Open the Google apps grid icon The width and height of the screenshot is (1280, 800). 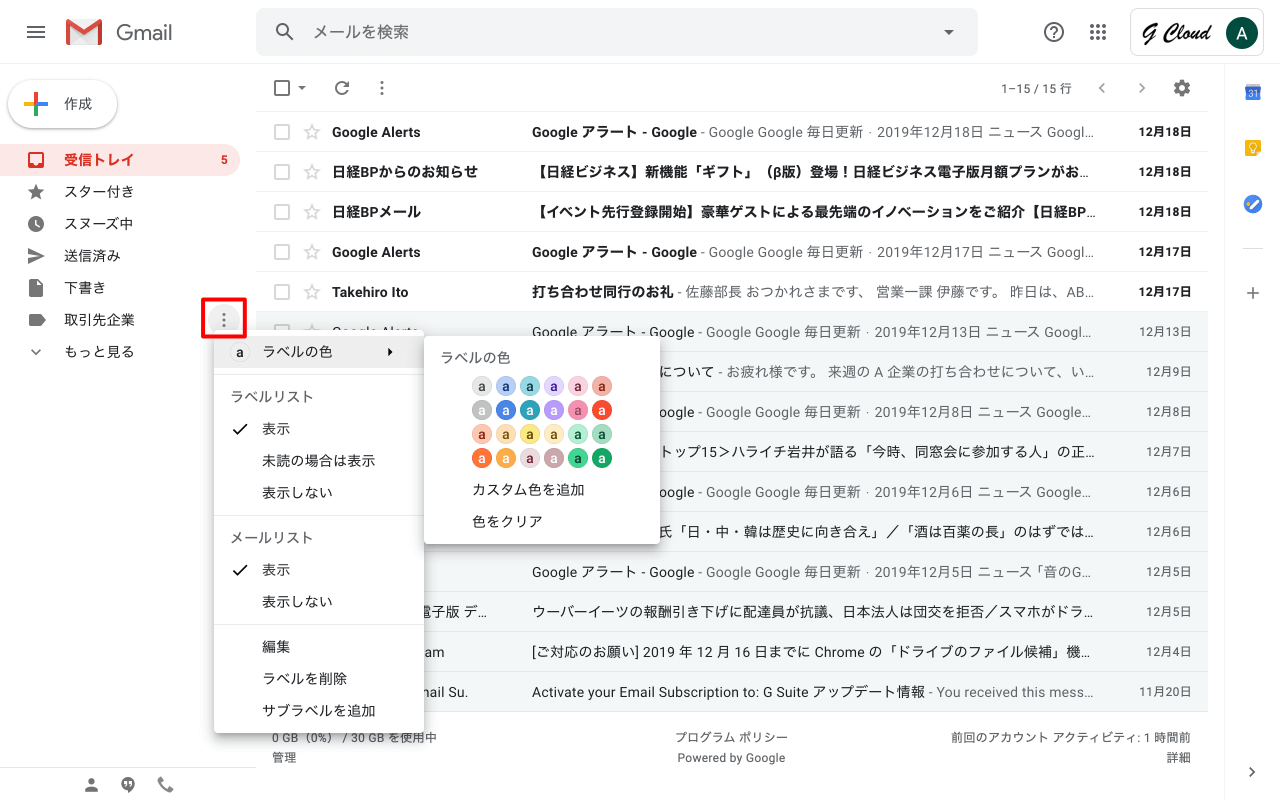1098,32
